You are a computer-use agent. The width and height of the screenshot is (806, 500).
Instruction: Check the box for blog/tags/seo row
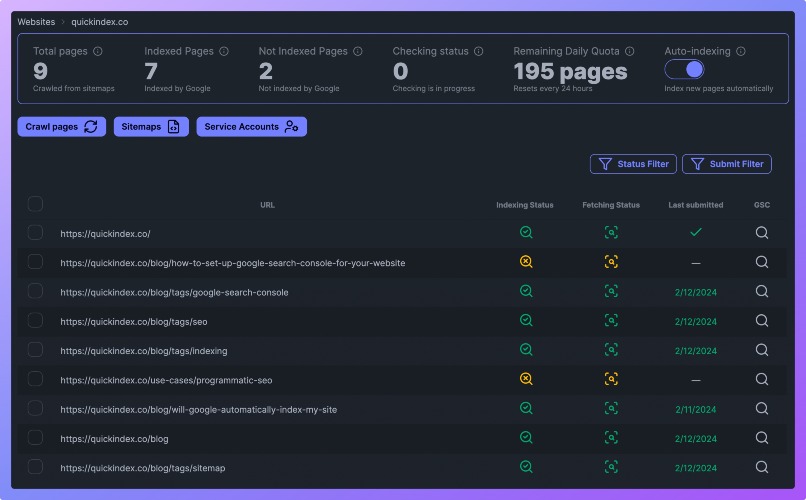[x=35, y=320]
